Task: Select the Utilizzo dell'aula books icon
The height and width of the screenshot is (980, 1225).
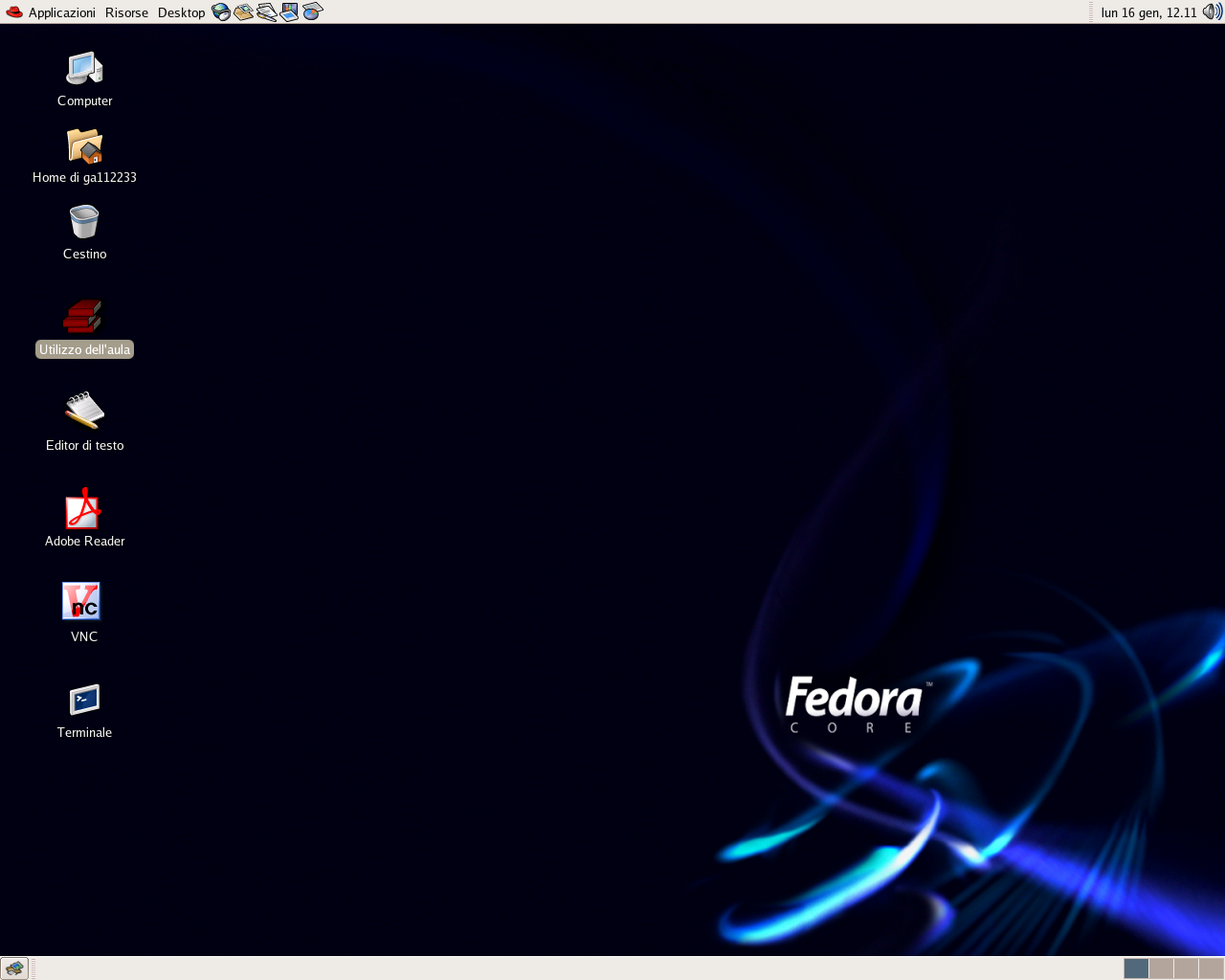Action: (83, 317)
